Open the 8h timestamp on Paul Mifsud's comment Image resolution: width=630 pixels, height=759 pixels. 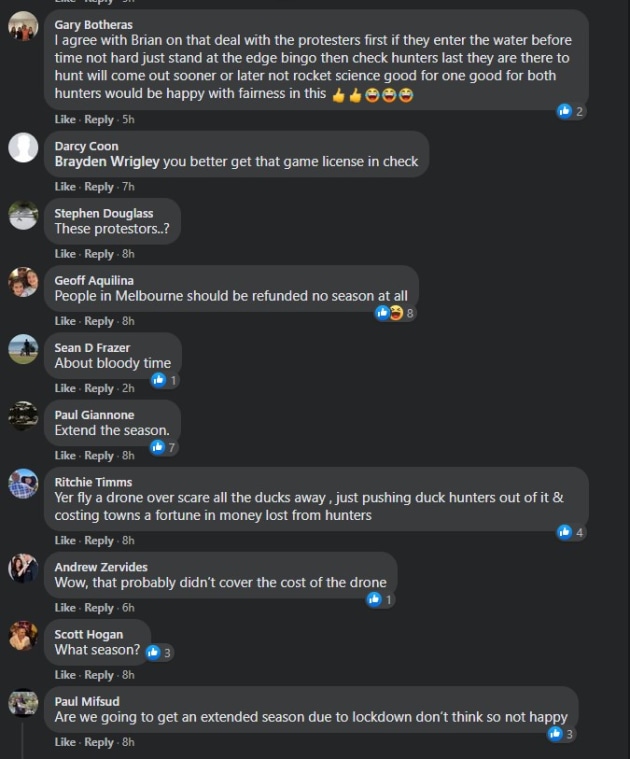128,742
